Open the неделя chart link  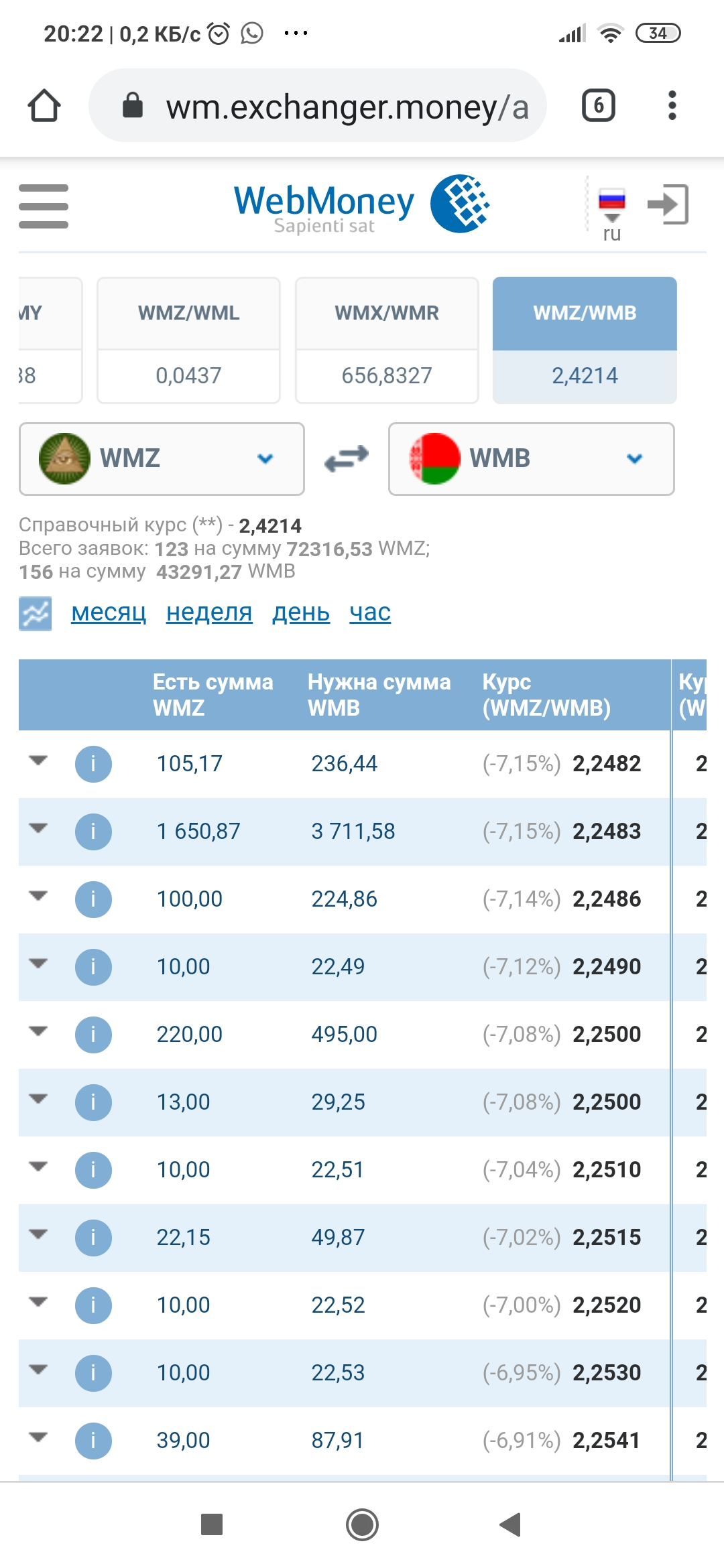(209, 612)
